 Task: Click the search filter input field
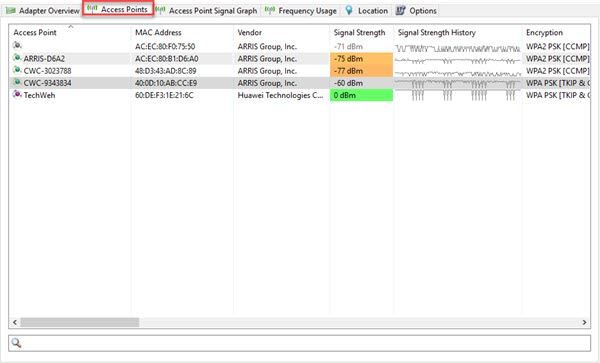[300, 343]
